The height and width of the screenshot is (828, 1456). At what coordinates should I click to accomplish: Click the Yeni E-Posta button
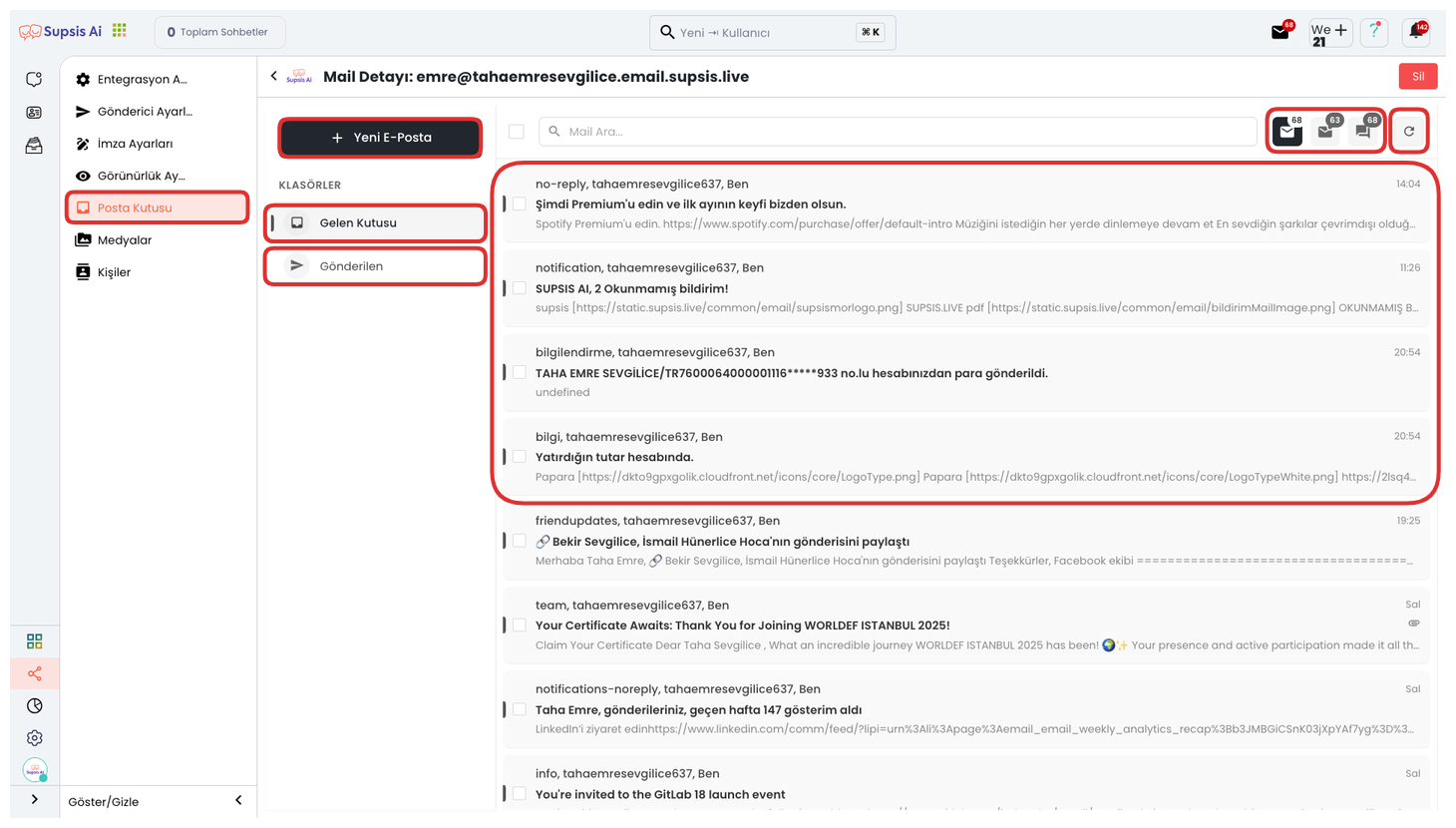pos(380,138)
